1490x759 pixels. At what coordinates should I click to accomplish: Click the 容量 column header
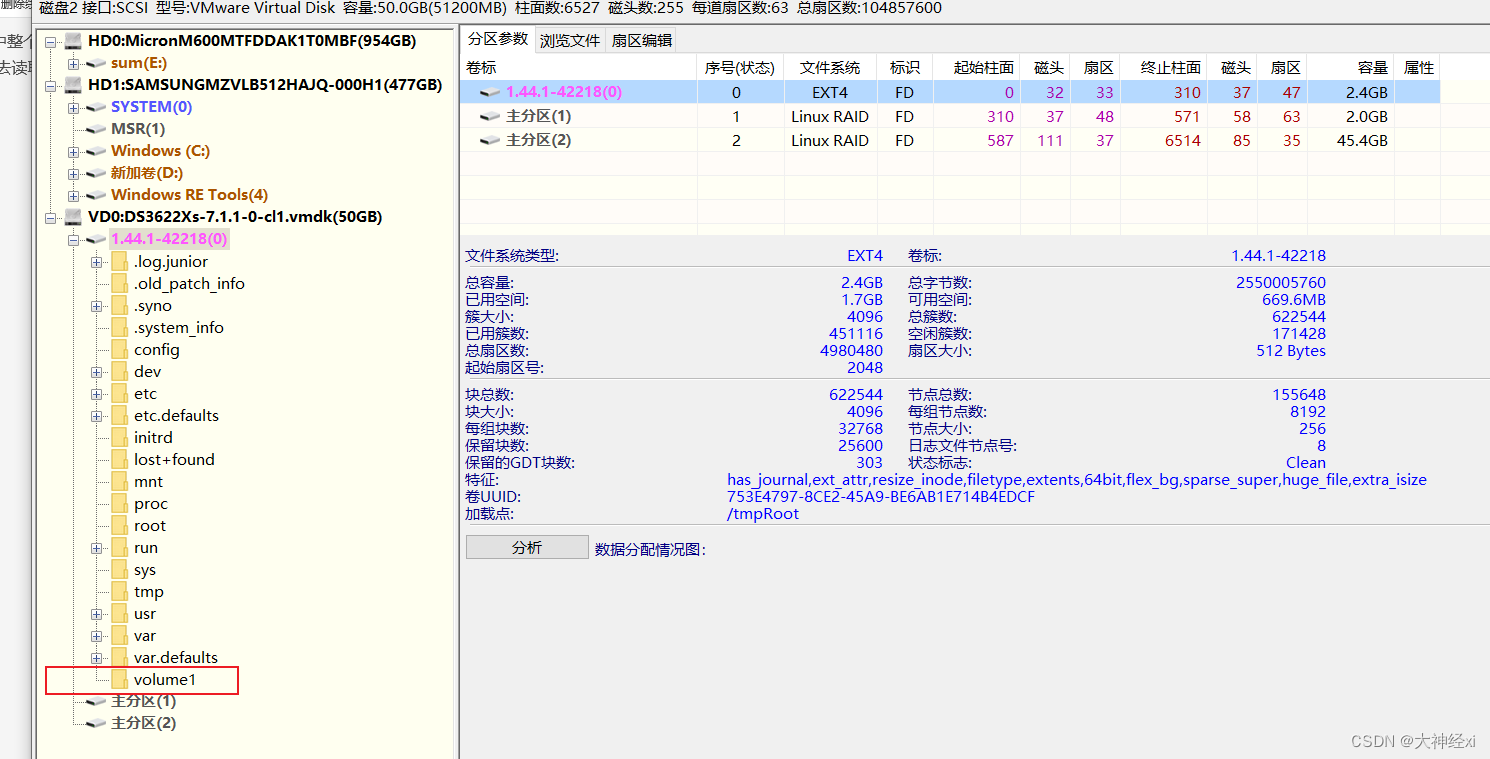[x=1350, y=67]
